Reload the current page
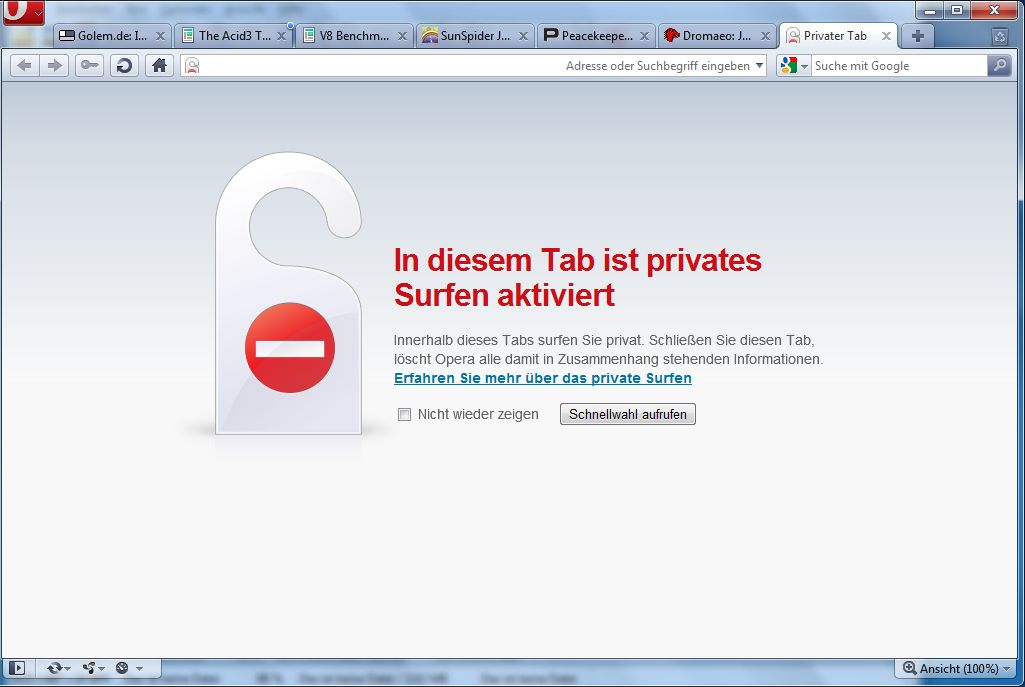The height and width of the screenshot is (687, 1025). [123, 65]
